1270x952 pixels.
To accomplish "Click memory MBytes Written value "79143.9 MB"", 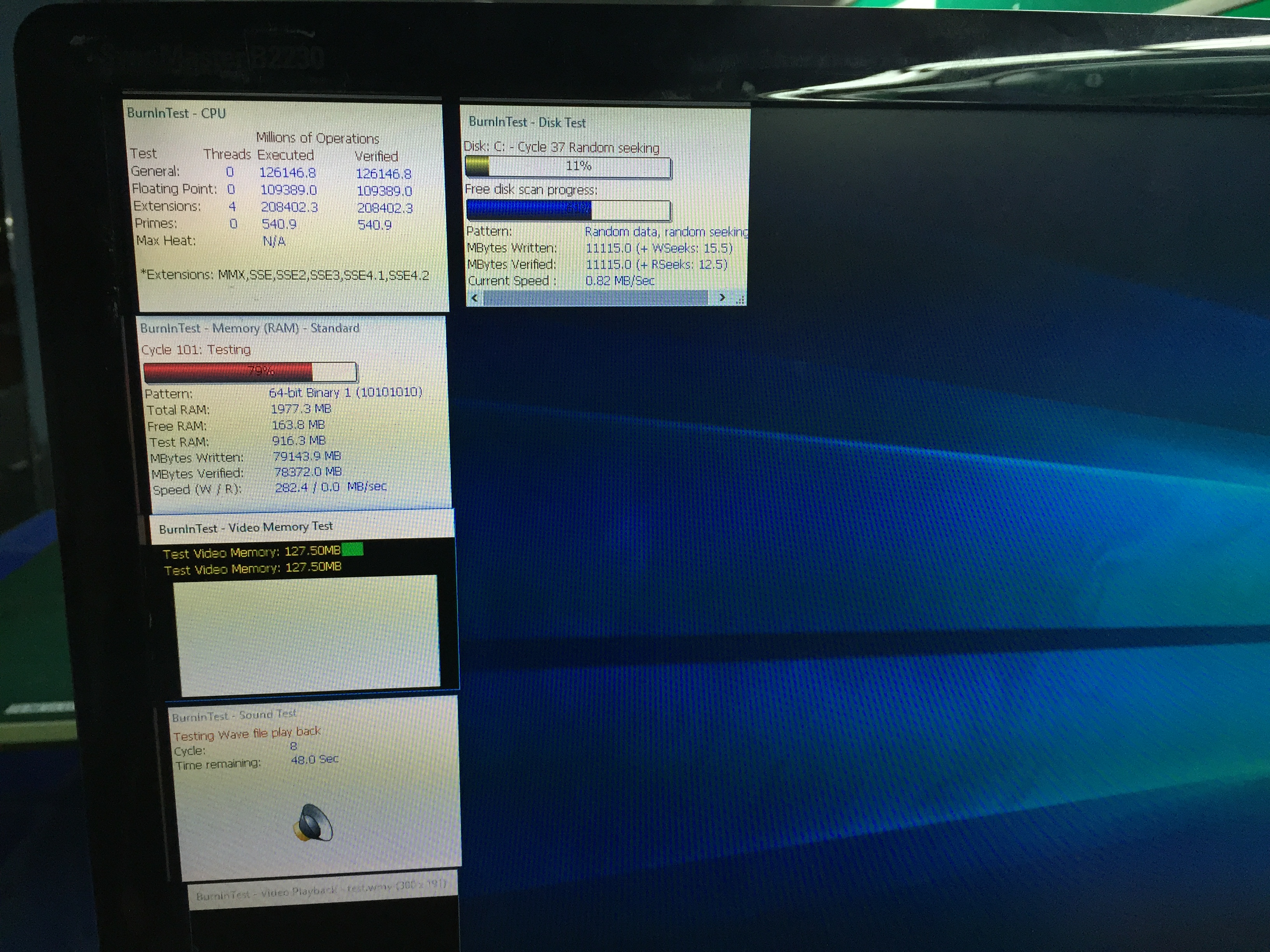I will pos(307,456).
